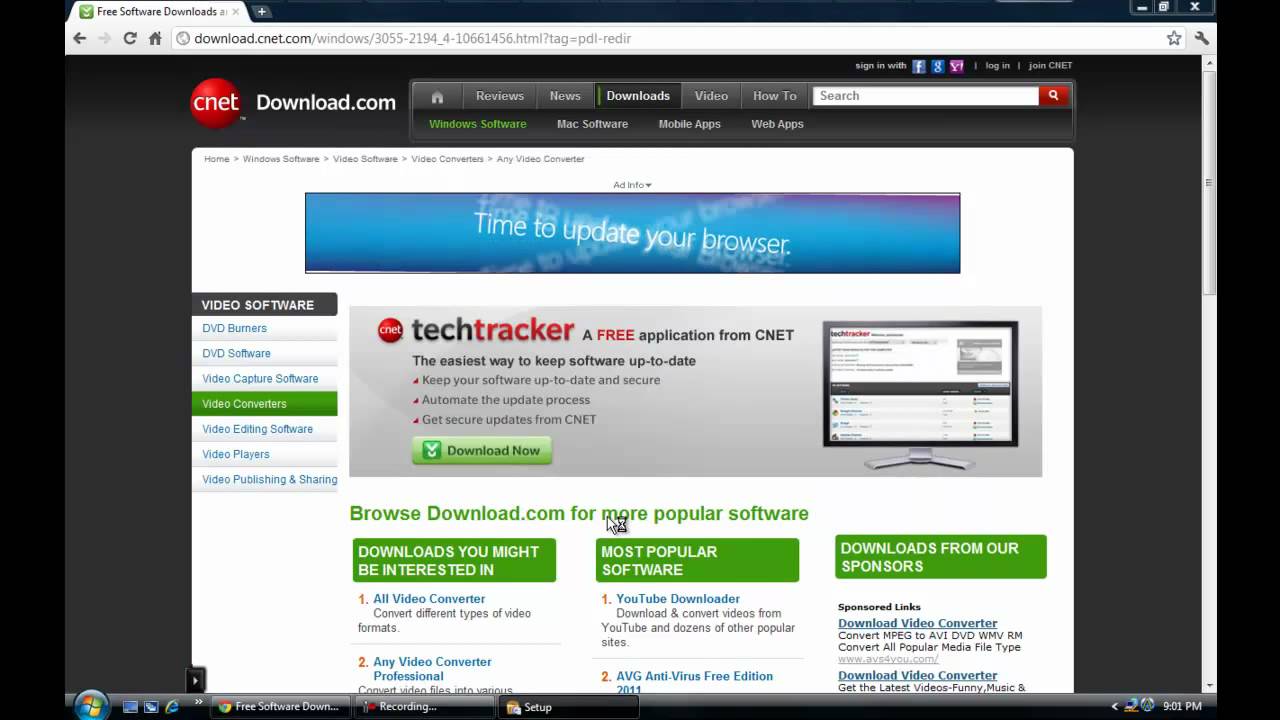Go back with the browser back arrow

80,38
